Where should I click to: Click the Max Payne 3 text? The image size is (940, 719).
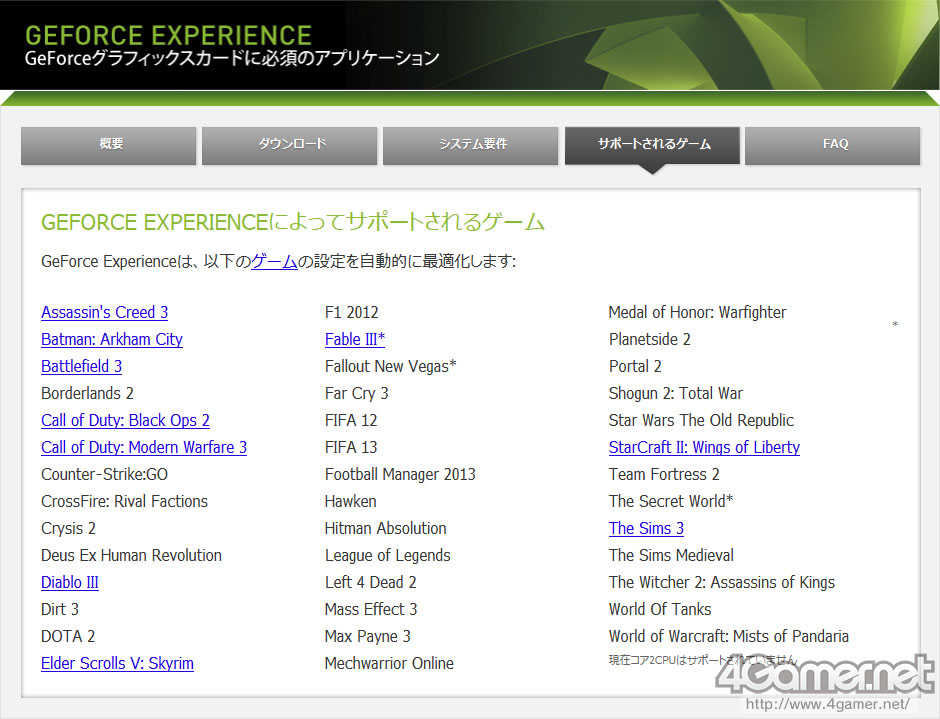click(368, 636)
